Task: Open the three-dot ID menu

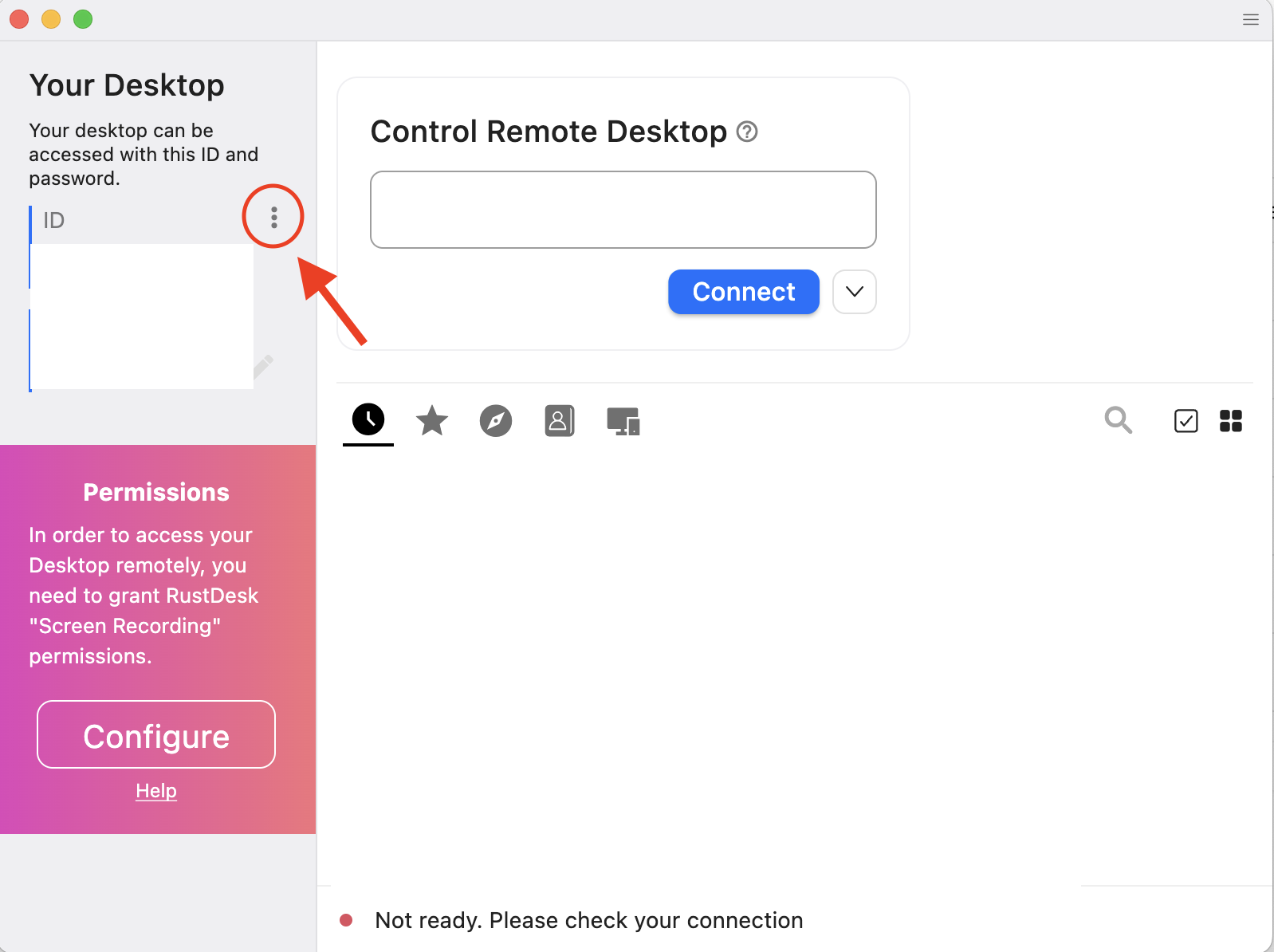Action: click(x=273, y=216)
